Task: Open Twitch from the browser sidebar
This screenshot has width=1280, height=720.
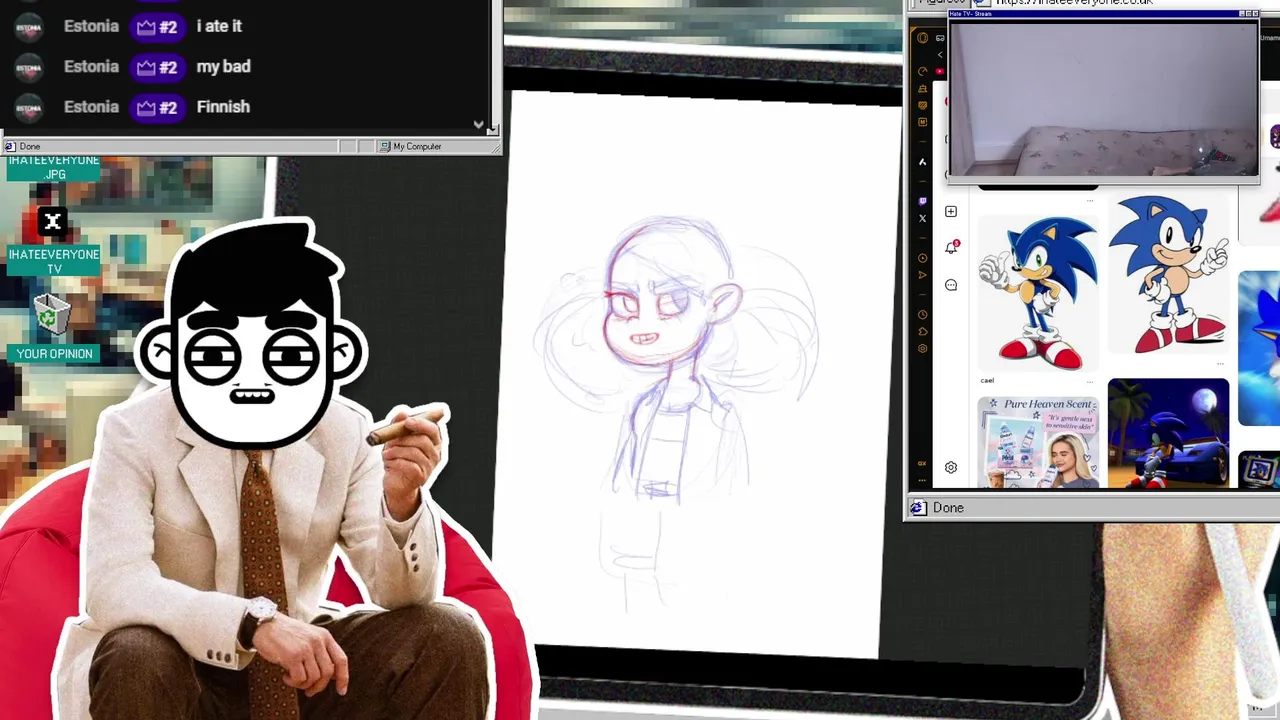Action: [922, 201]
